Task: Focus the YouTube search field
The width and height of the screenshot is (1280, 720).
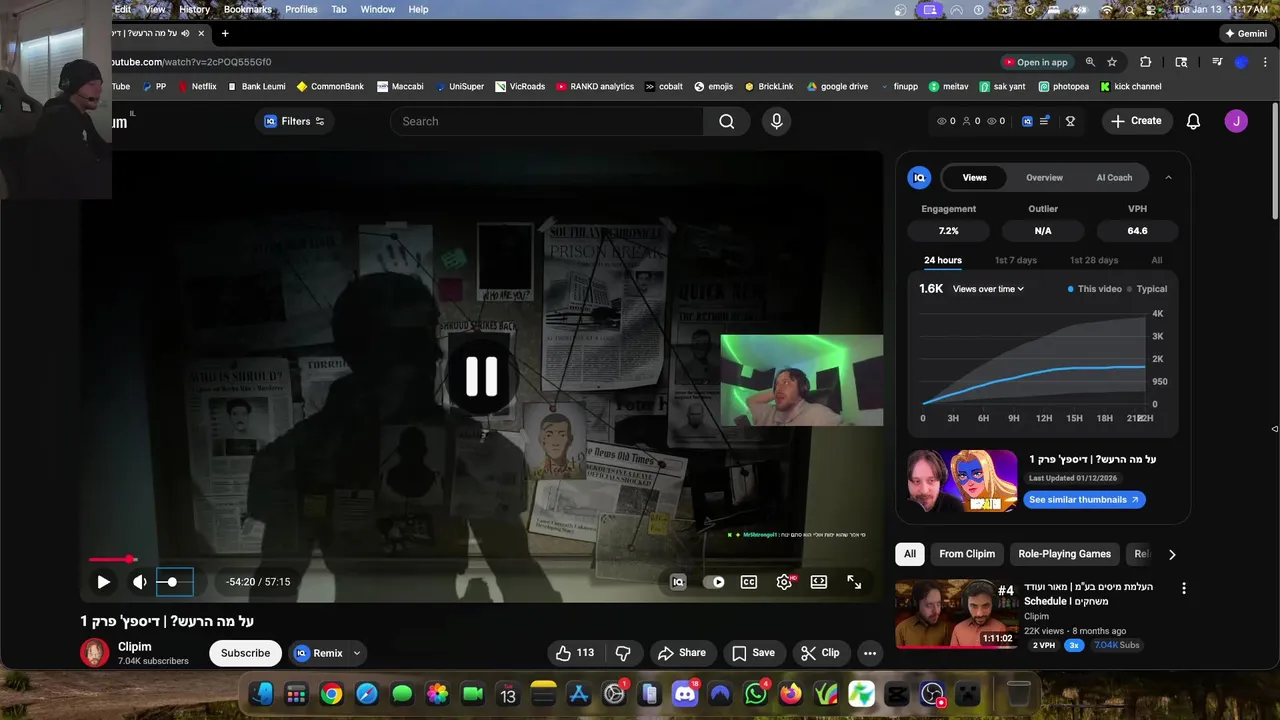Action: click(x=546, y=121)
